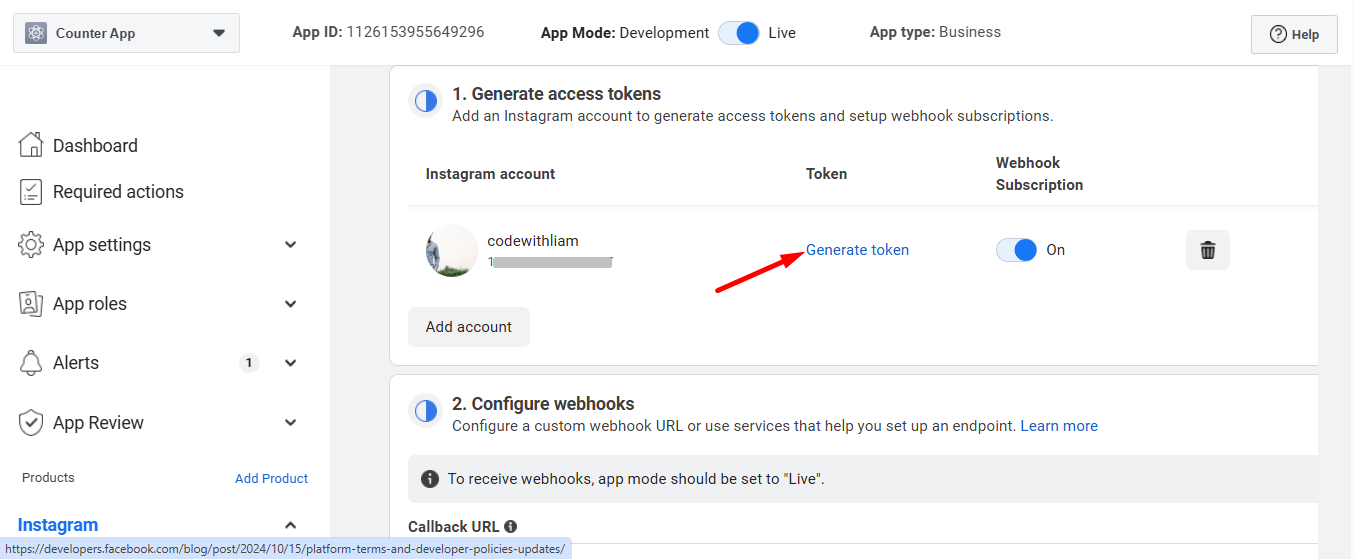Expand App Review chevron

[291, 423]
